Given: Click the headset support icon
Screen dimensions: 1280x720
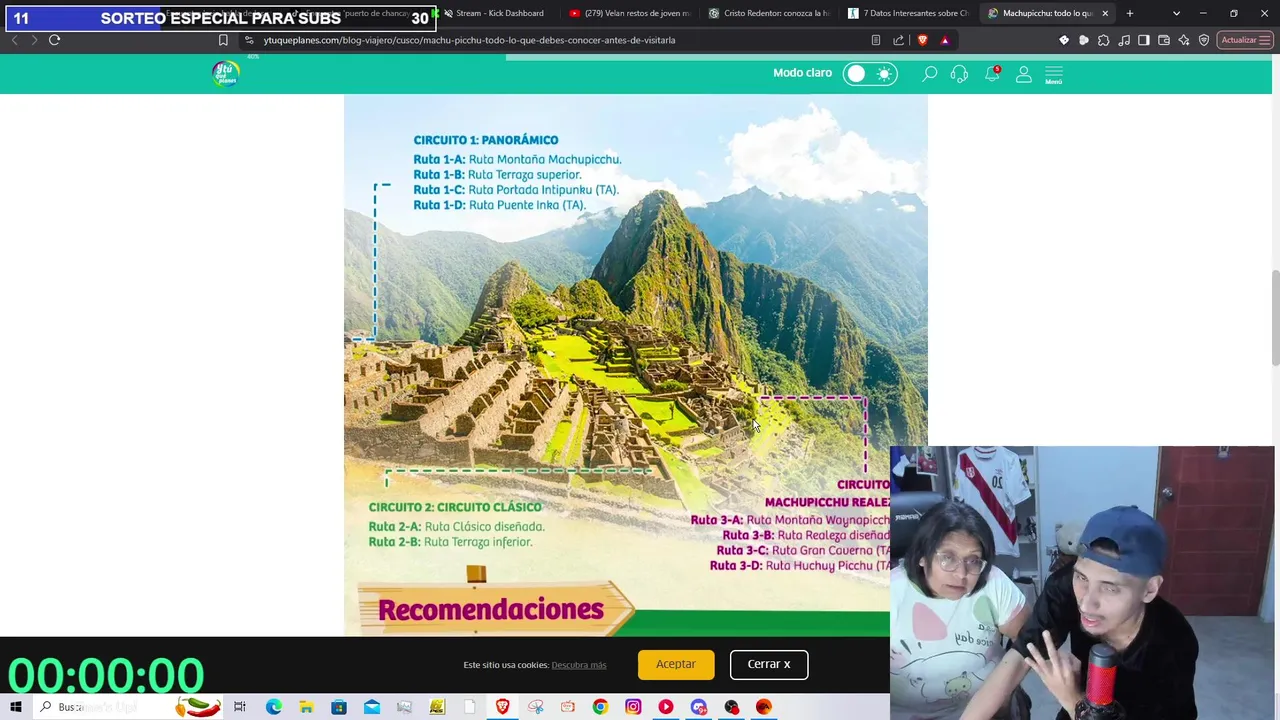Looking at the screenshot, I should pos(959,74).
